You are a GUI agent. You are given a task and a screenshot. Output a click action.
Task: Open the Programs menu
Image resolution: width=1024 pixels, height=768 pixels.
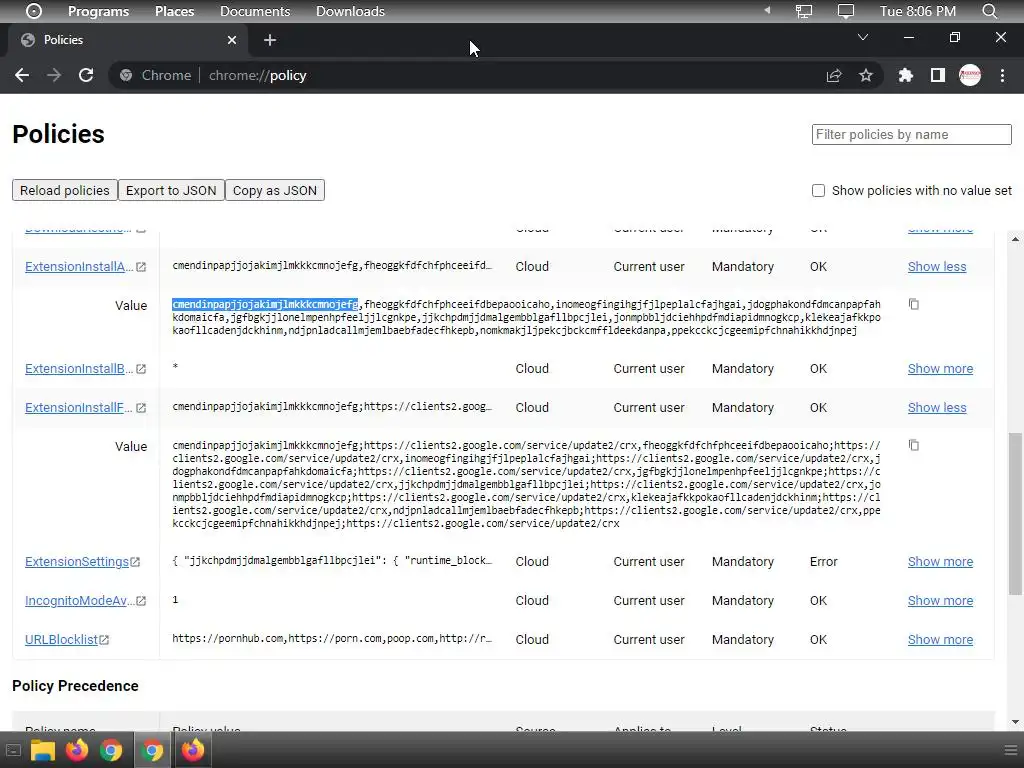[99, 11]
